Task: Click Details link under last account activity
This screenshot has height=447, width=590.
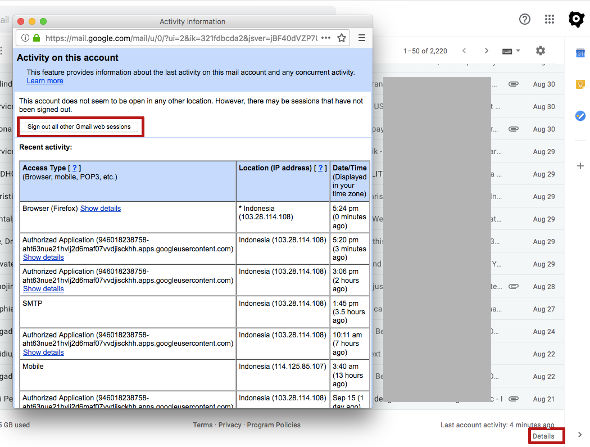Action: 543,436
